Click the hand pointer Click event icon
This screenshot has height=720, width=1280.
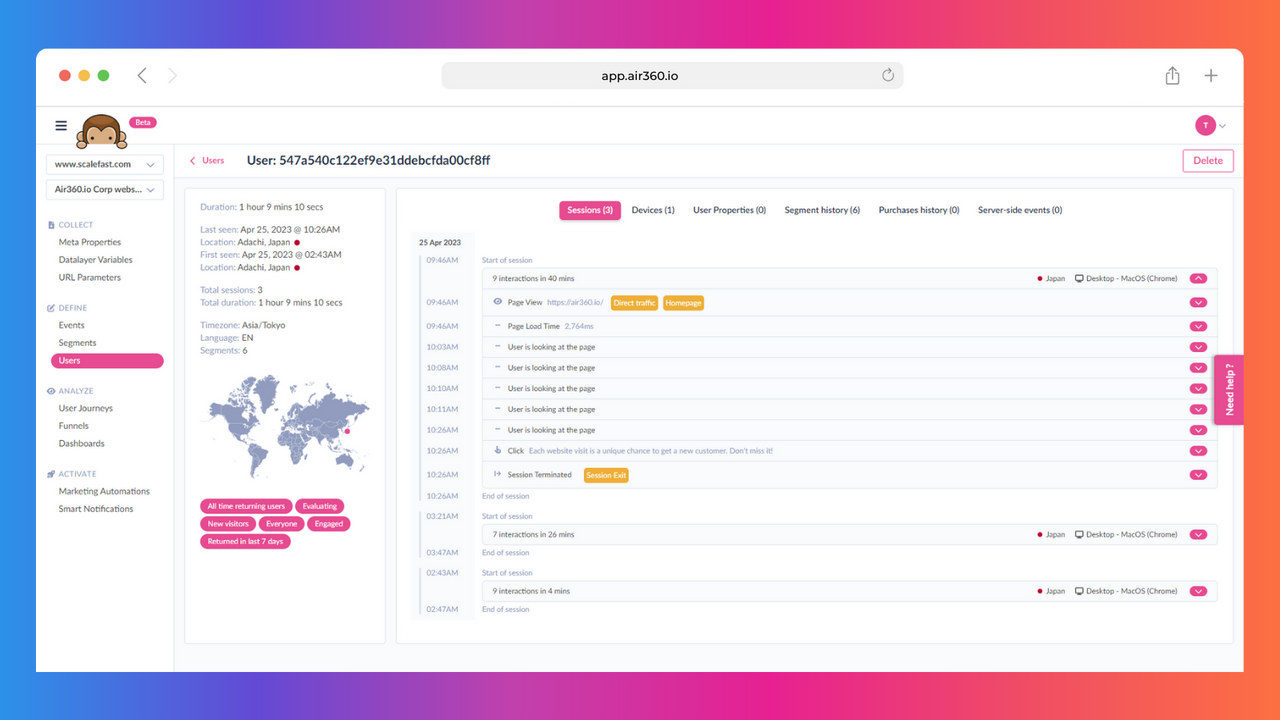coord(497,451)
